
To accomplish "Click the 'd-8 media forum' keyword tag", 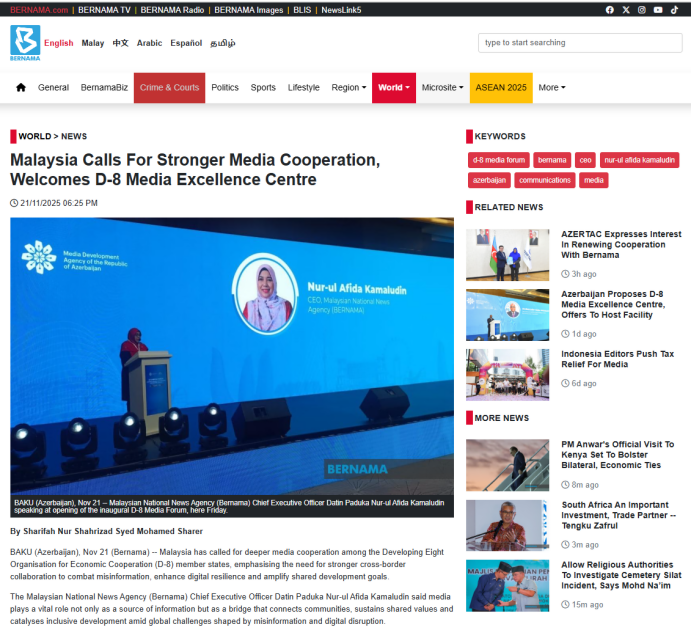I will pos(499,160).
